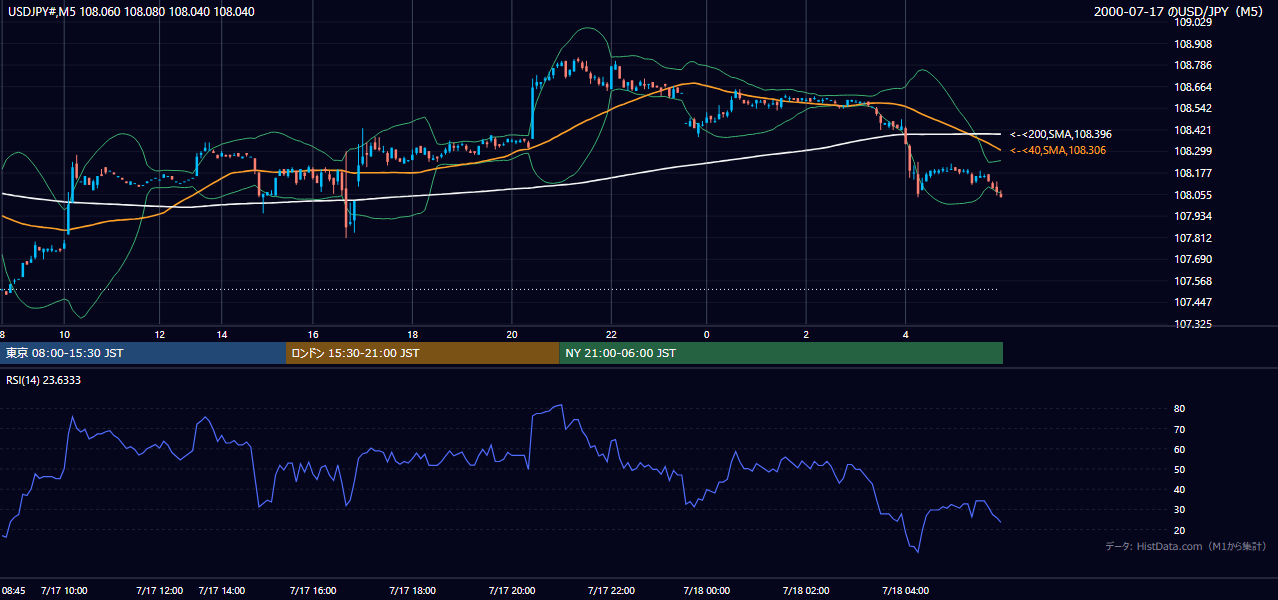Click hour mark 18 on price chart axis
Screen dimensions: 1278x600
pyautogui.click(x=412, y=334)
